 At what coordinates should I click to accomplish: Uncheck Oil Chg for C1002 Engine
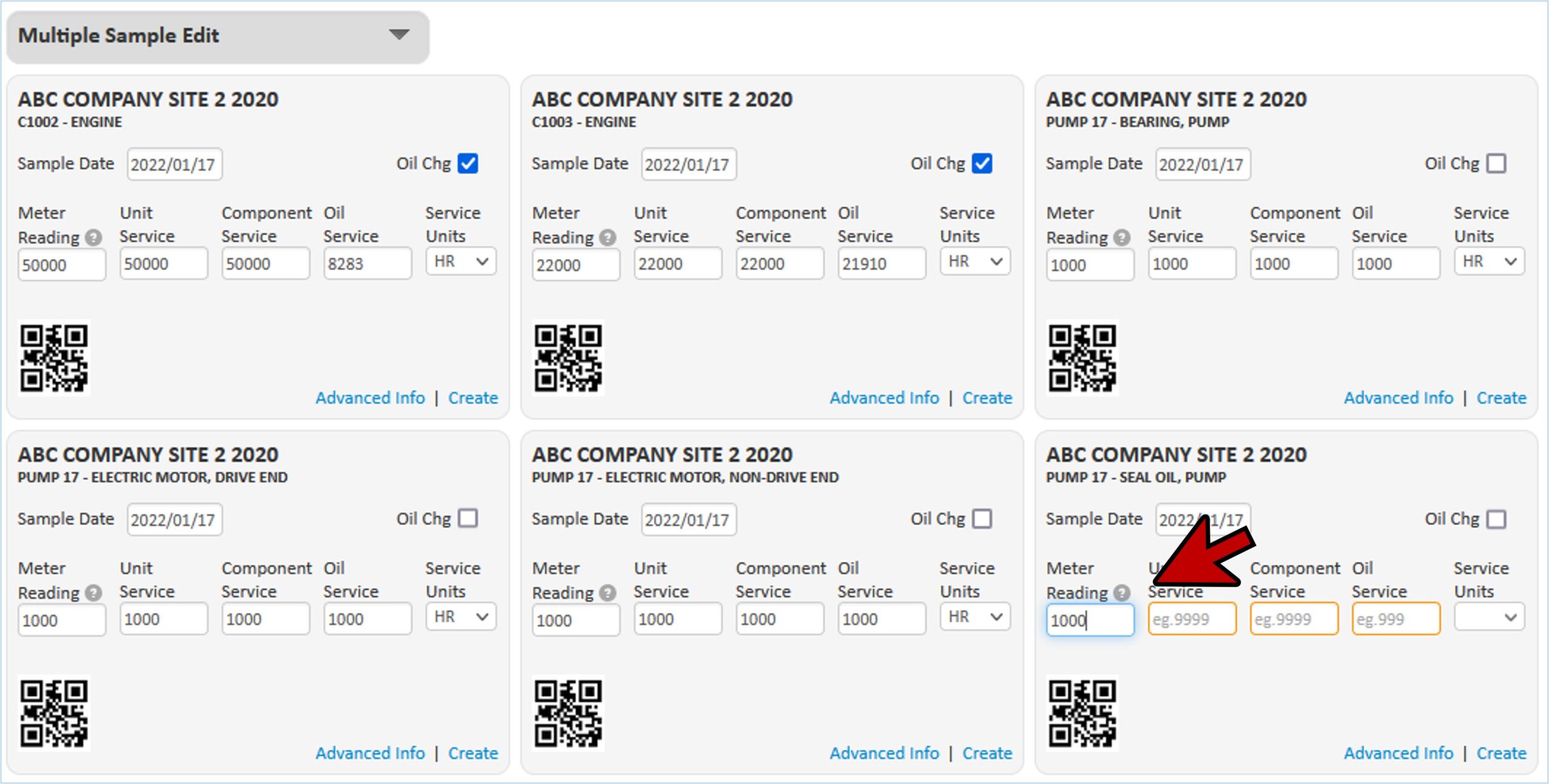(x=468, y=163)
